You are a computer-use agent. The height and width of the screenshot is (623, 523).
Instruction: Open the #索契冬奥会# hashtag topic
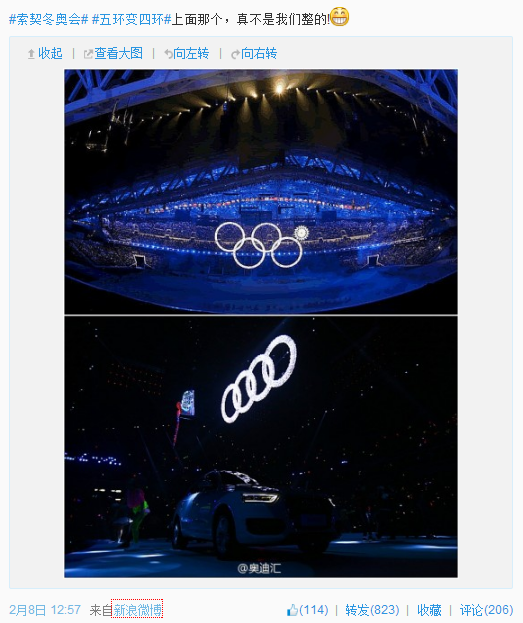tap(48, 19)
